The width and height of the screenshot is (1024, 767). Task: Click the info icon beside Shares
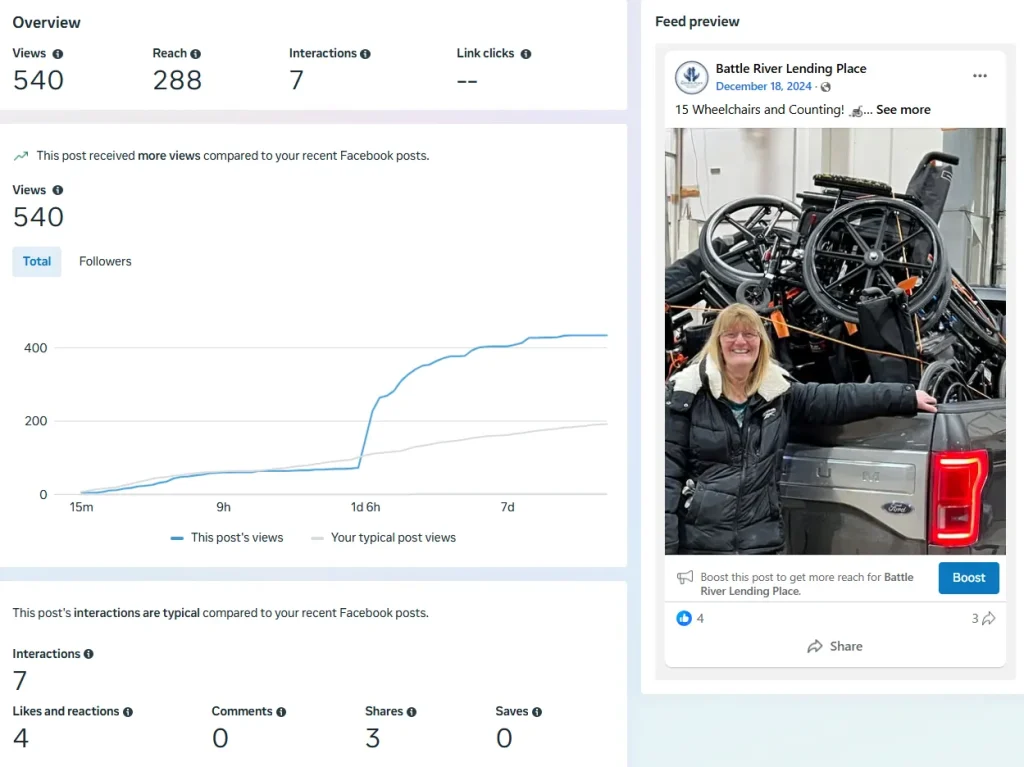click(412, 712)
